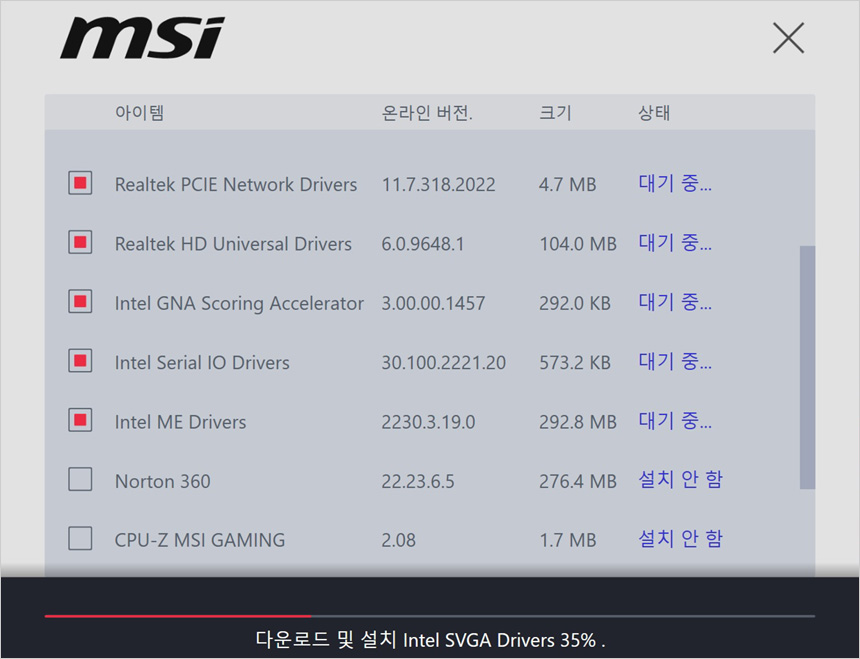Click the 크기 column header
This screenshot has height=659, width=860.
[x=555, y=113]
